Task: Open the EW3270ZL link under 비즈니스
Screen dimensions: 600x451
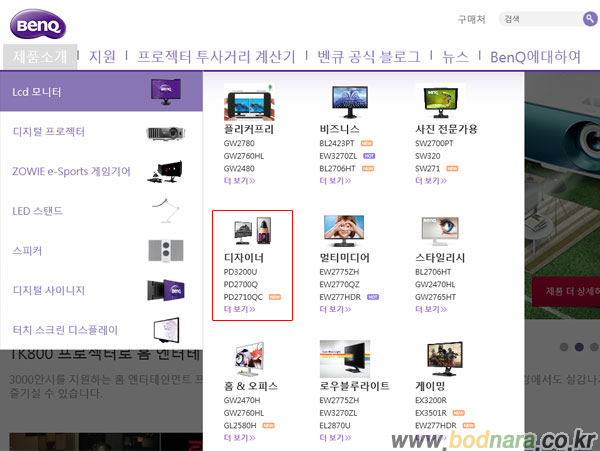Action: point(338,156)
